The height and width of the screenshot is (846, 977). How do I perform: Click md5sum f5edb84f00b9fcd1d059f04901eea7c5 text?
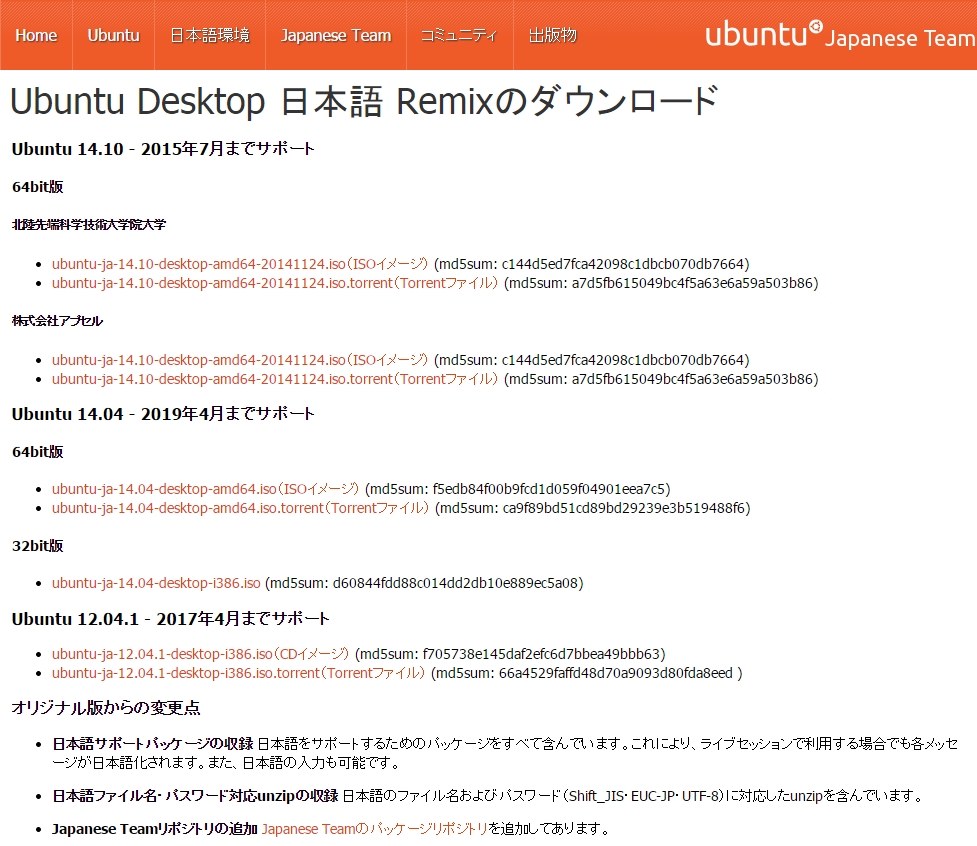518,489
